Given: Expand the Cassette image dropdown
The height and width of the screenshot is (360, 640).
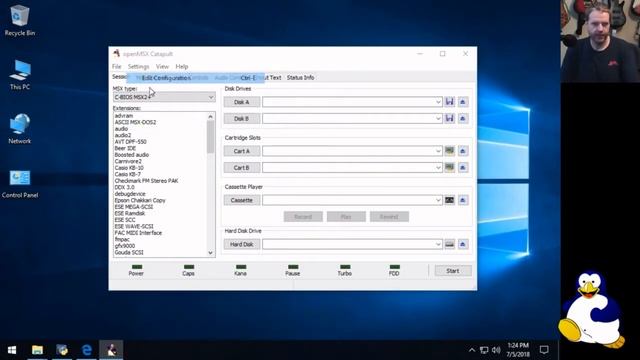Looking at the screenshot, I should (438, 200).
